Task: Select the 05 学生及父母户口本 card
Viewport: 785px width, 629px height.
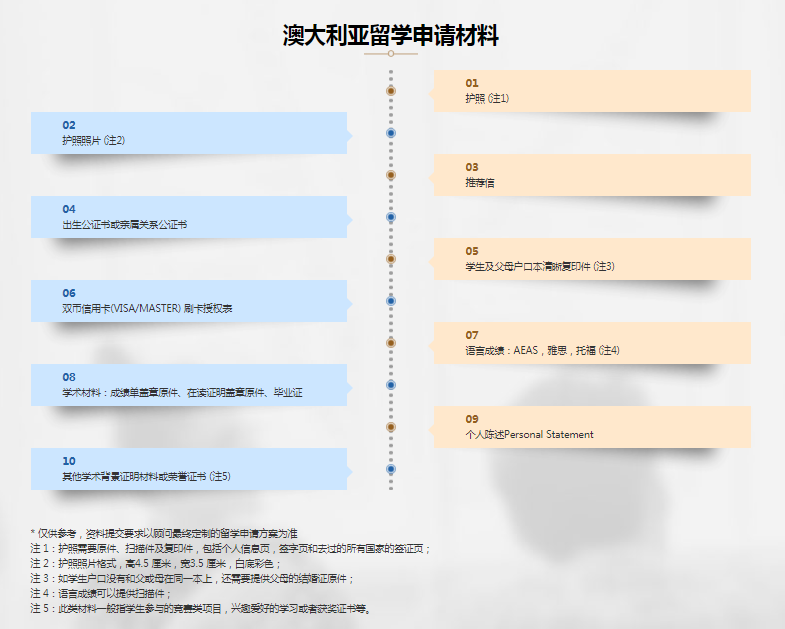Action: tap(592, 259)
